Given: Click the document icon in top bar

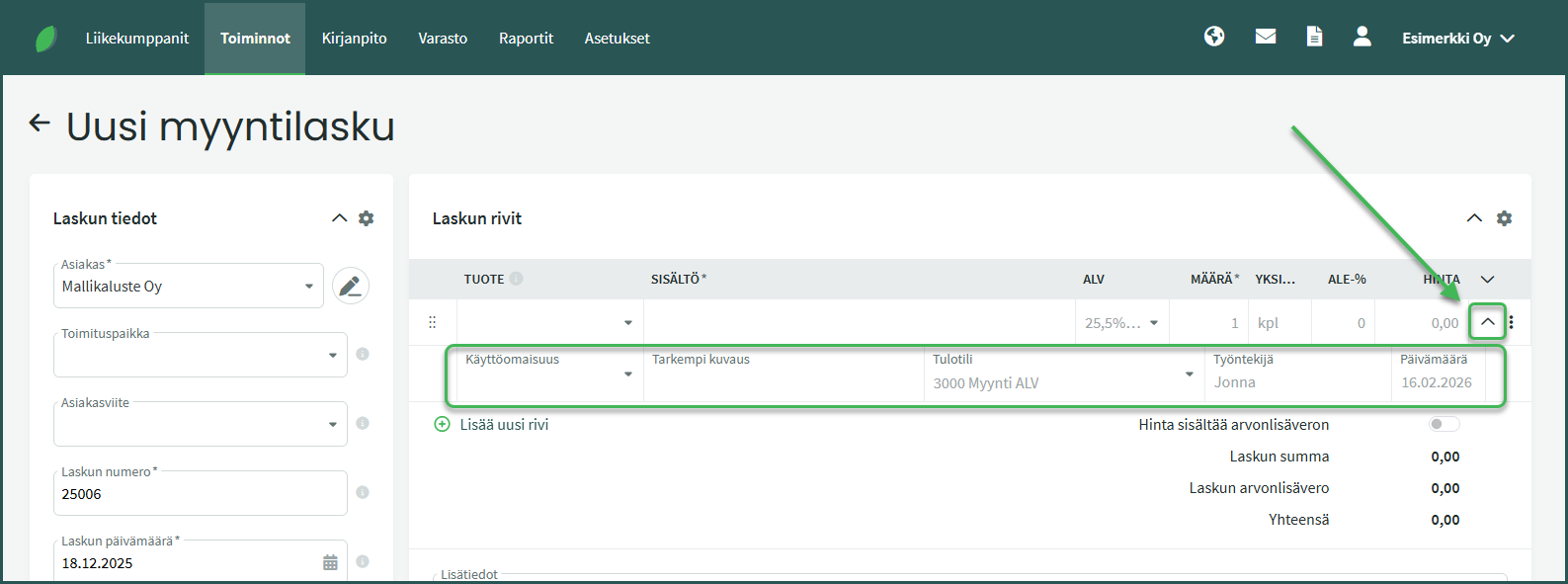Looking at the screenshot, I should click(x=1314, y=37).
